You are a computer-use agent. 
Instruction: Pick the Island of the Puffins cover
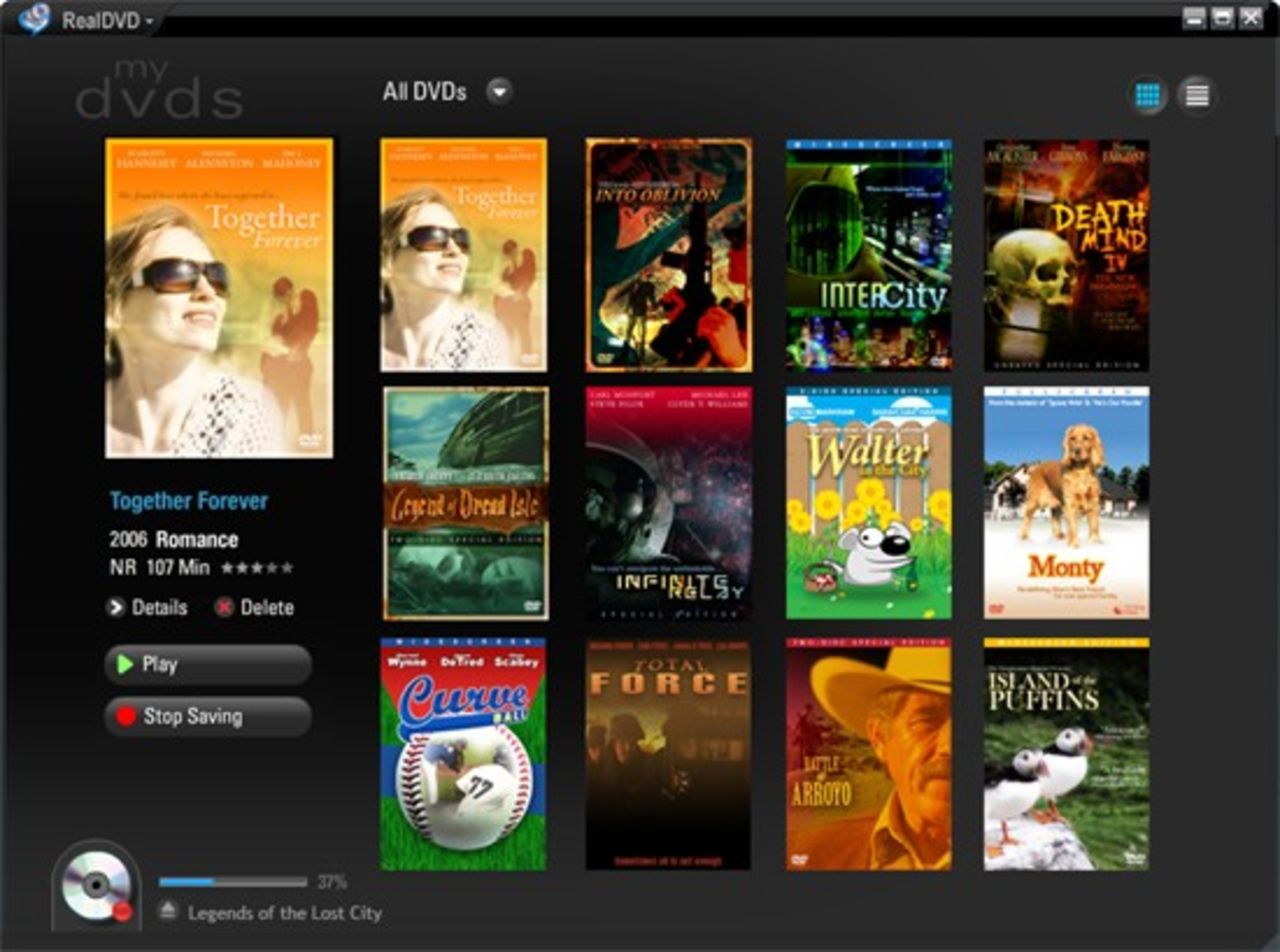pyautogui.click(x=1066, y=754)
